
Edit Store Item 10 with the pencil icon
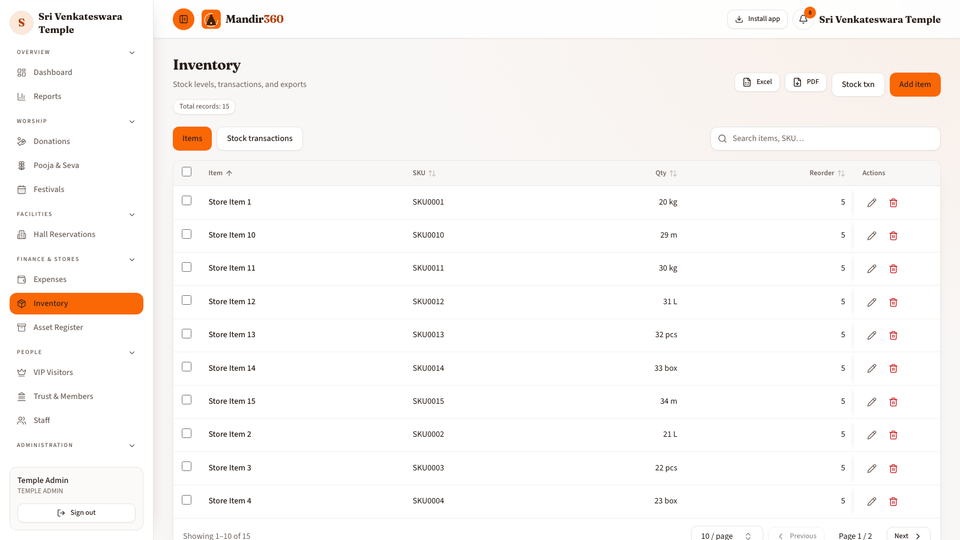(x=872, y=236)
